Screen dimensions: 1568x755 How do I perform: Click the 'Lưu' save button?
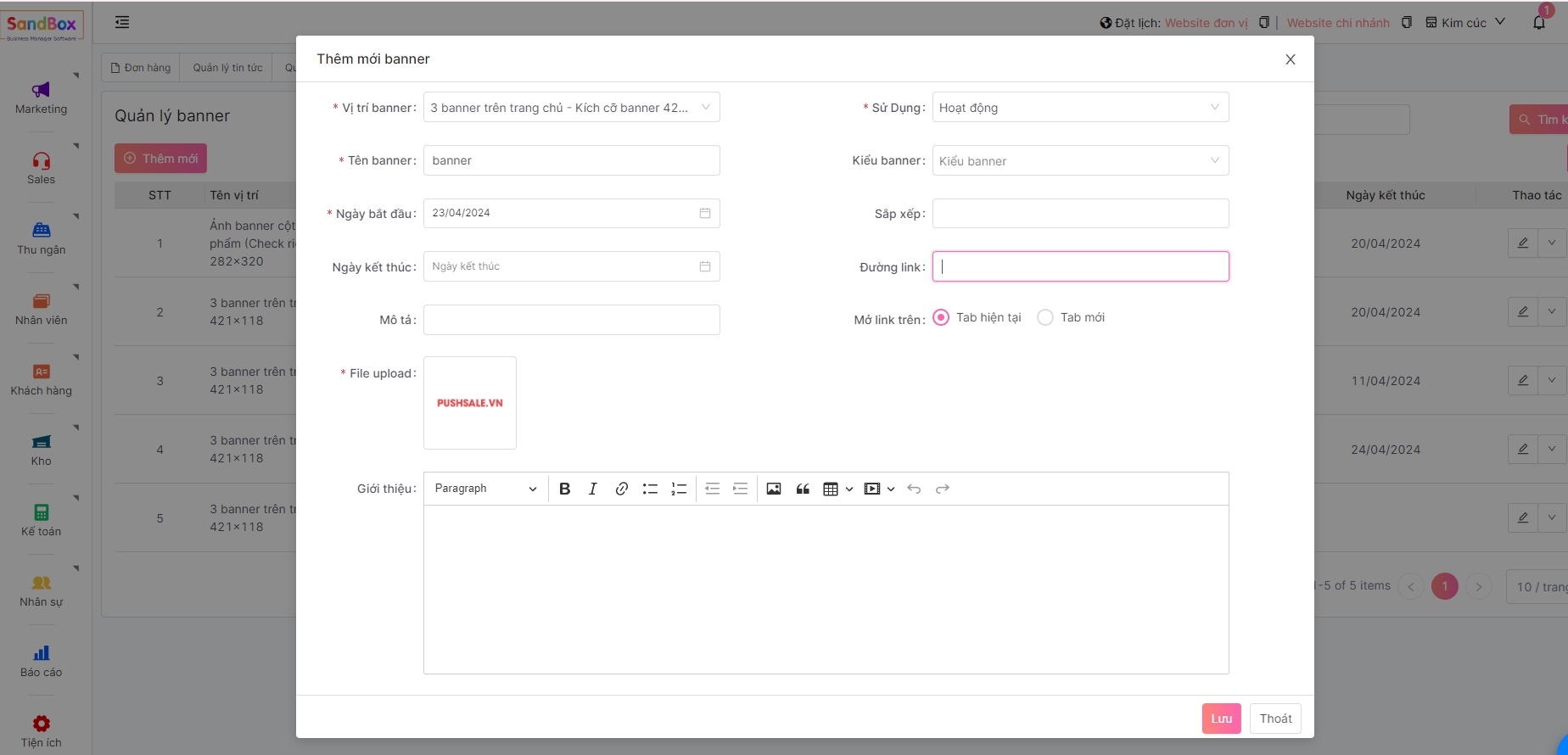pyautogui.click(x=1221, y=719)
